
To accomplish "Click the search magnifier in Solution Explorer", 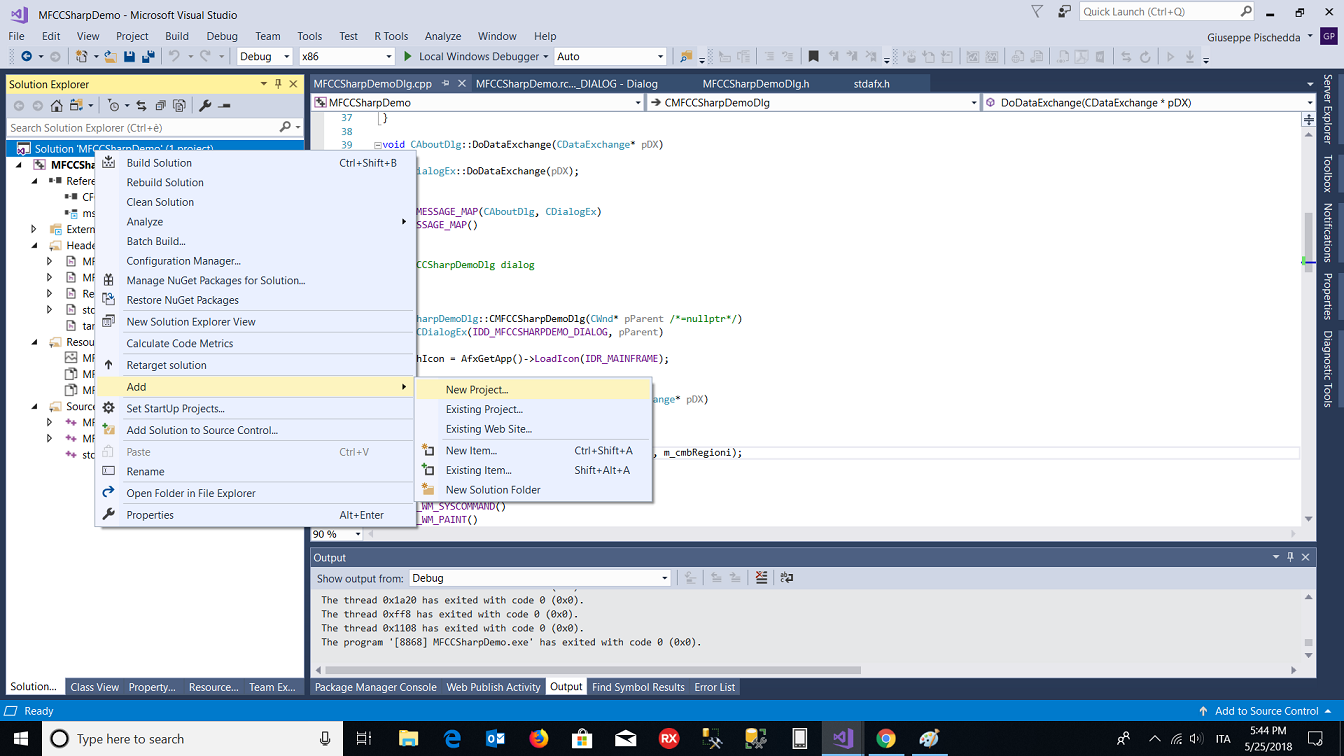I will (285, 127).
